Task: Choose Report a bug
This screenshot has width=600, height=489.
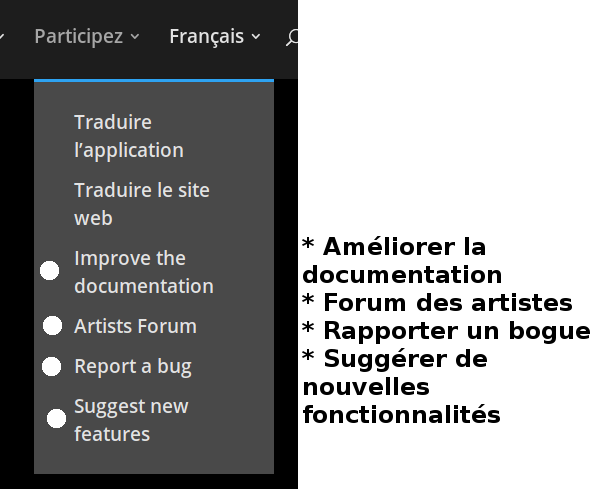Action: (x=132, y=366)
